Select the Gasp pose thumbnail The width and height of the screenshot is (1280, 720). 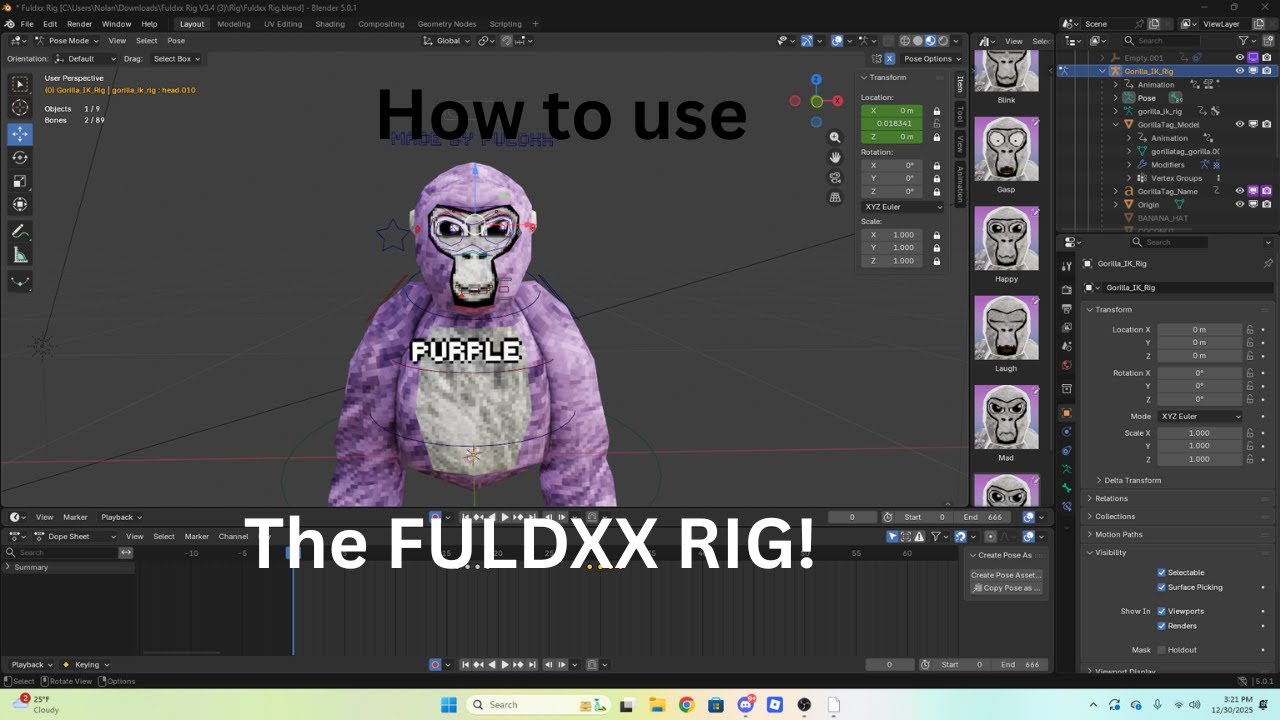1006,150
